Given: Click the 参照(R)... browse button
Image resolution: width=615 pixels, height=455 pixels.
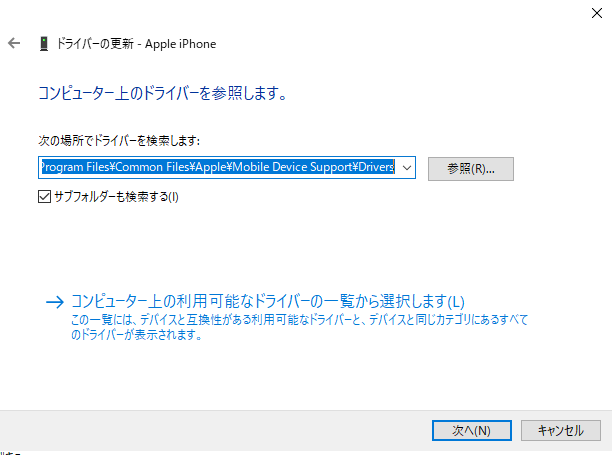Looking at the screenshot, I should click(470, 168).
